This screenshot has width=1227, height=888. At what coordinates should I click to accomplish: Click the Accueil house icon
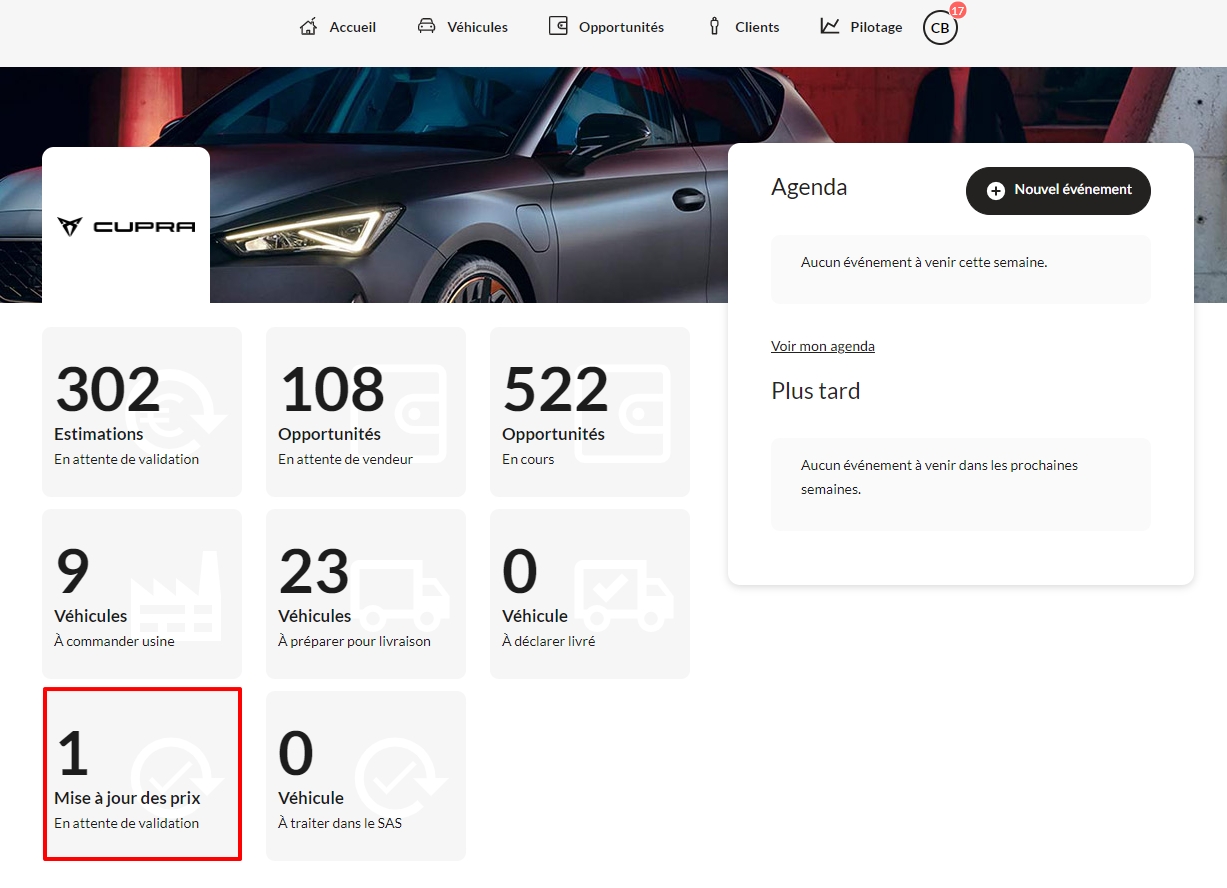pyautogui.click(x=309, y=26)
